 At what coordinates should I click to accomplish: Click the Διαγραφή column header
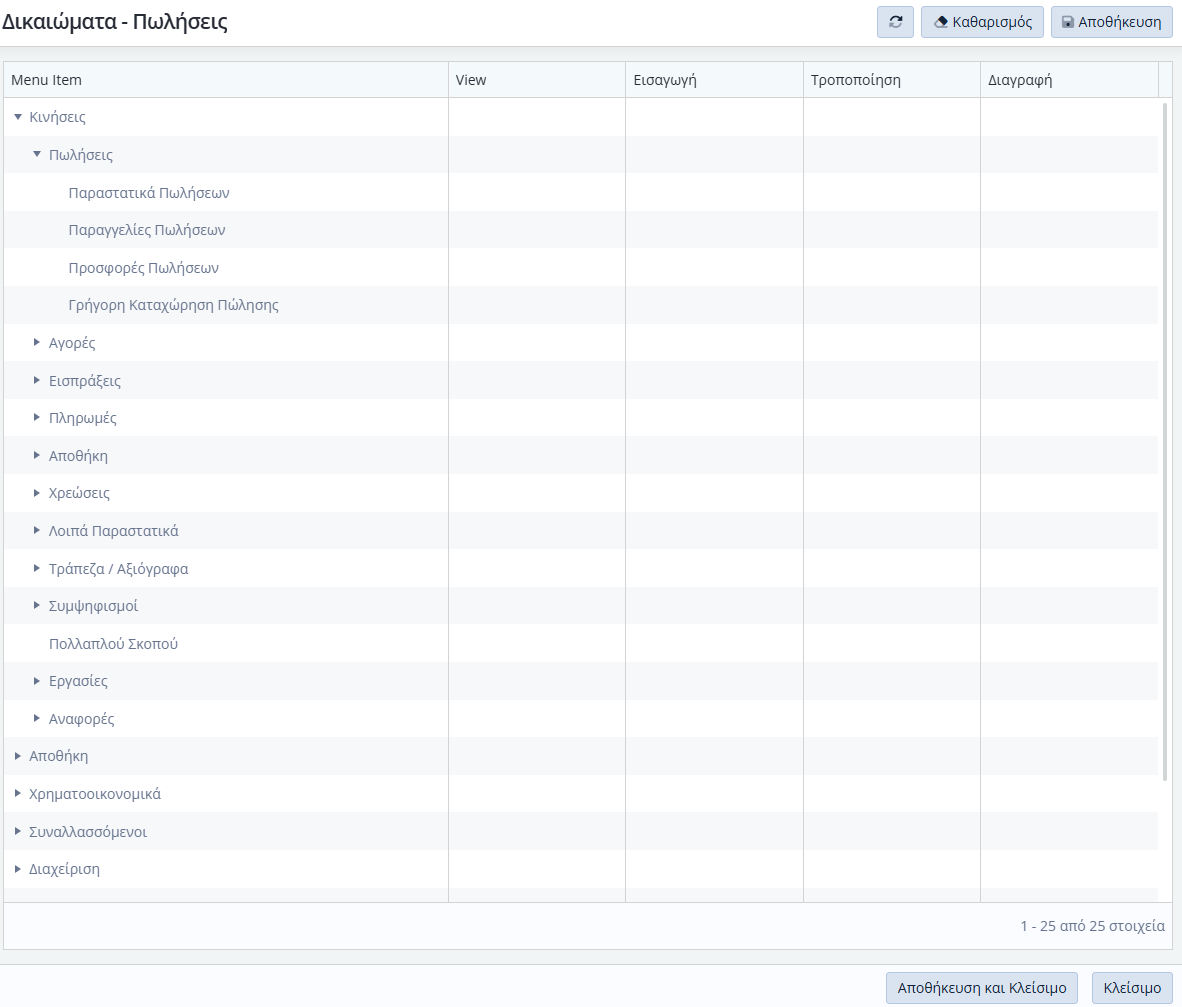pyautogui.click(x=1069, y=80)
